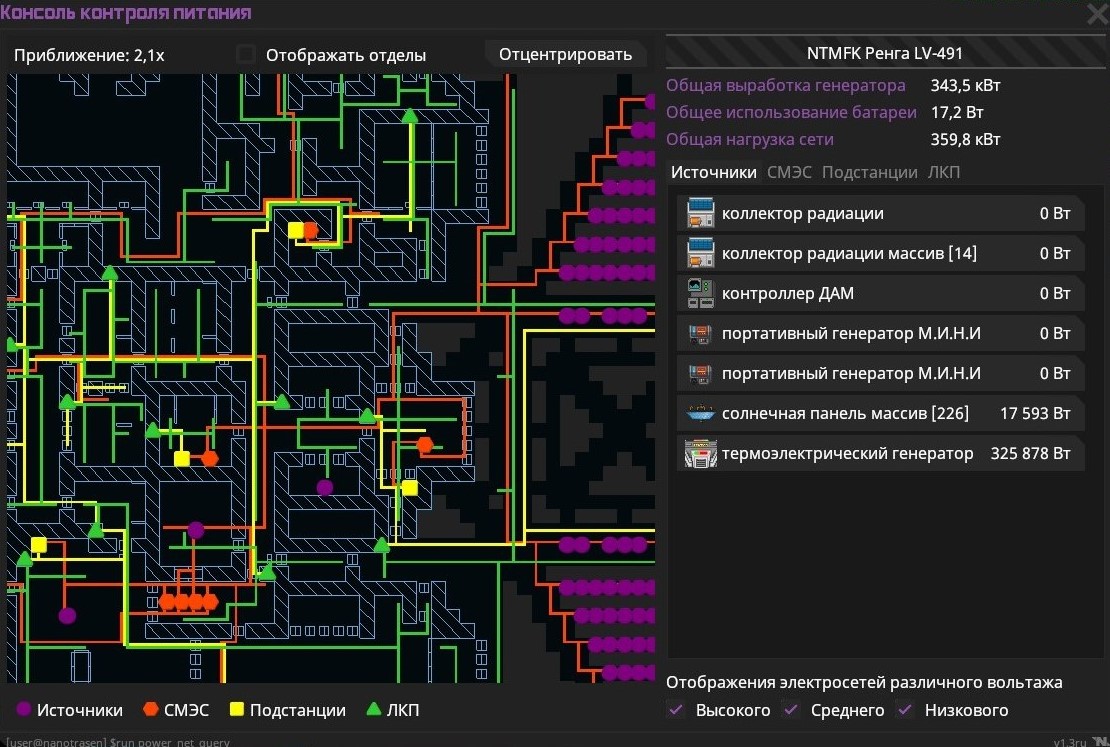Click the orange СМЭС legend hexagon
This screenshot has height=747, width=1110.
coord(151,710)
